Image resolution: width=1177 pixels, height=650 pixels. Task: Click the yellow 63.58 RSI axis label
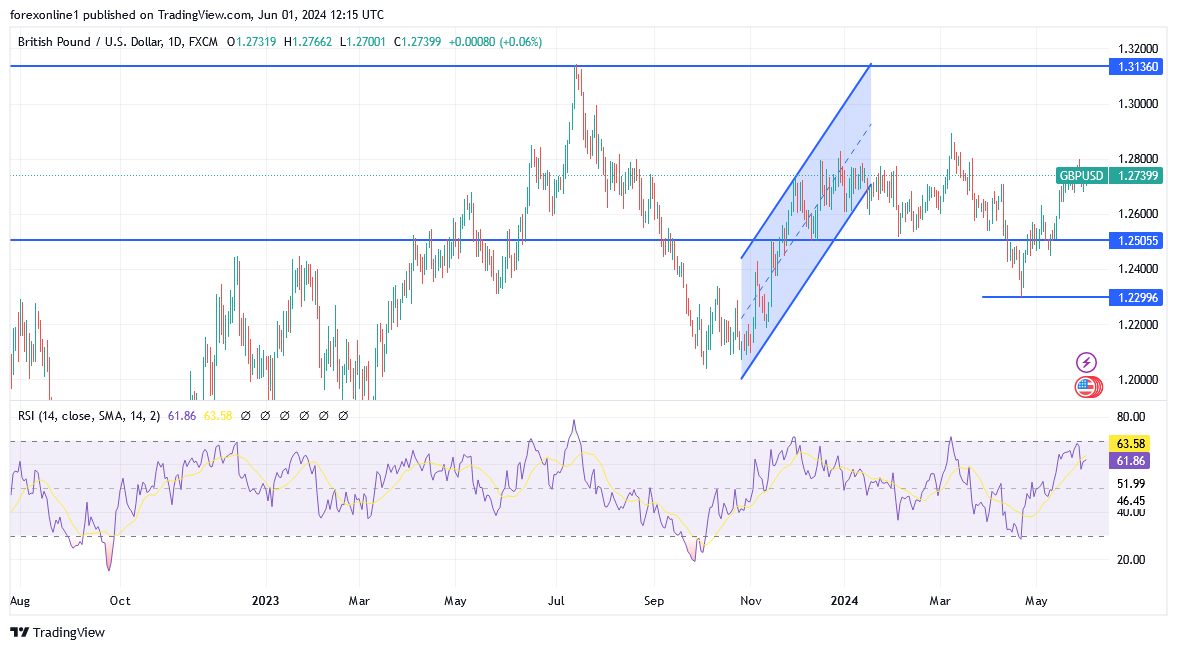point(1130,444)
